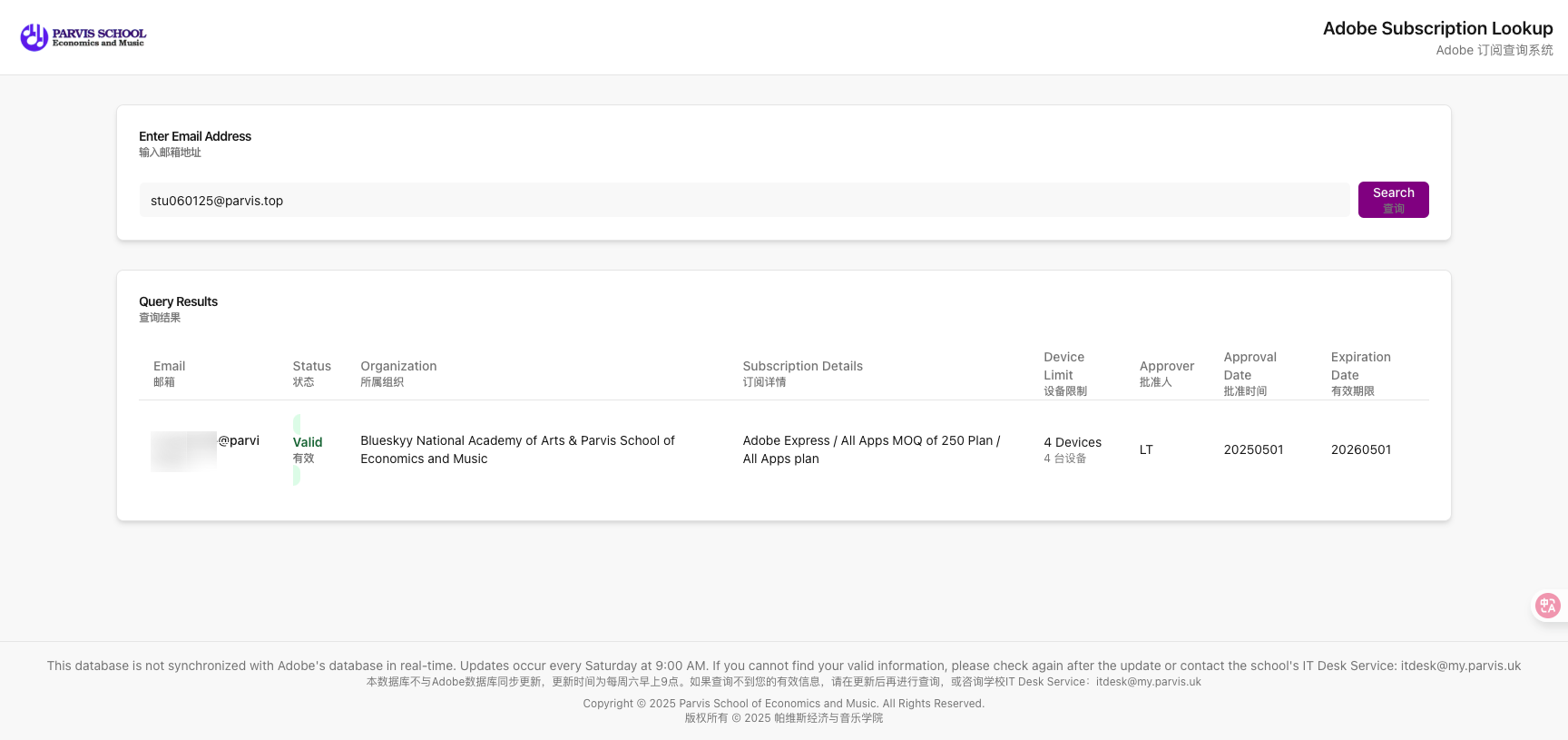Screen dimensions: 1568x740
Task: Click itdesk@my.parvis.uk in the Chinese notice
Action: pos(1148,682)
